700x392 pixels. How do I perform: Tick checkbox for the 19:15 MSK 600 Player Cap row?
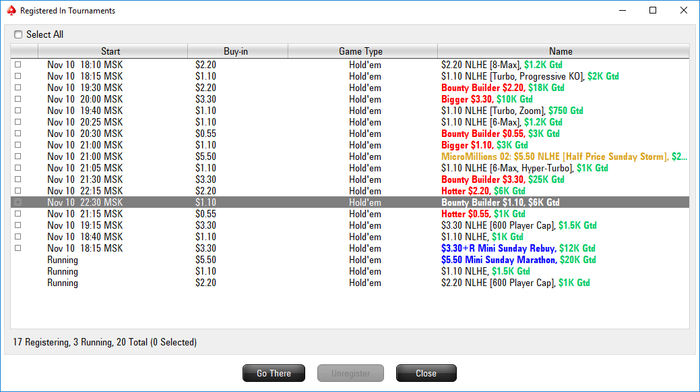click(18, 225)
